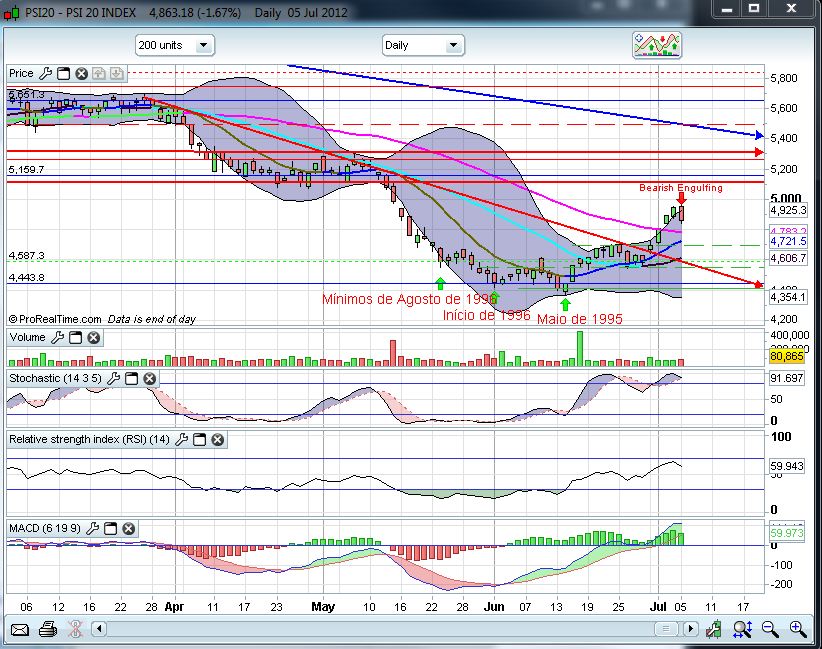Click the ProRealTime.com copyright text
The height and width of the screenshot is (649, 822).
tap(55, 319)
